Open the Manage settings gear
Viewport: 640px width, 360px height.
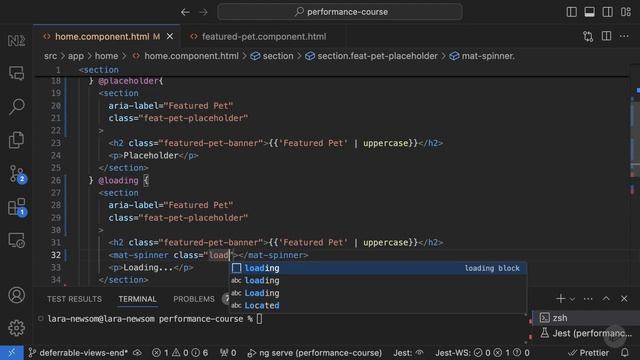point(16,328)
